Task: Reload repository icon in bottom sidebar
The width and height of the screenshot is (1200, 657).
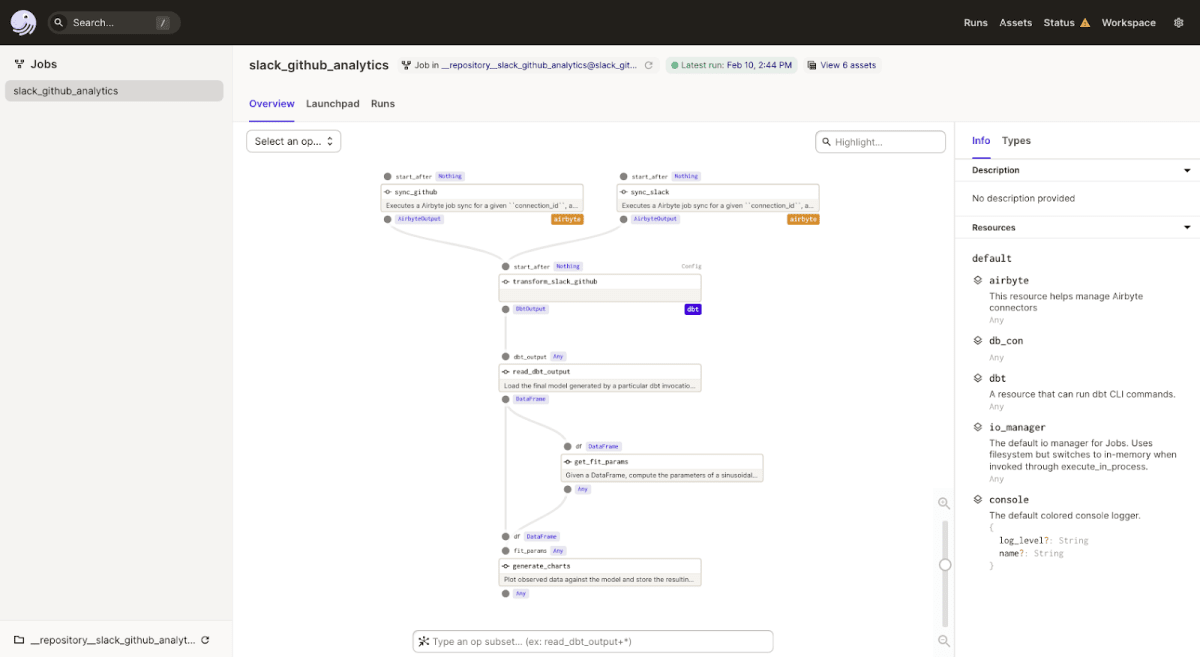Action: (x=205, y=640)
